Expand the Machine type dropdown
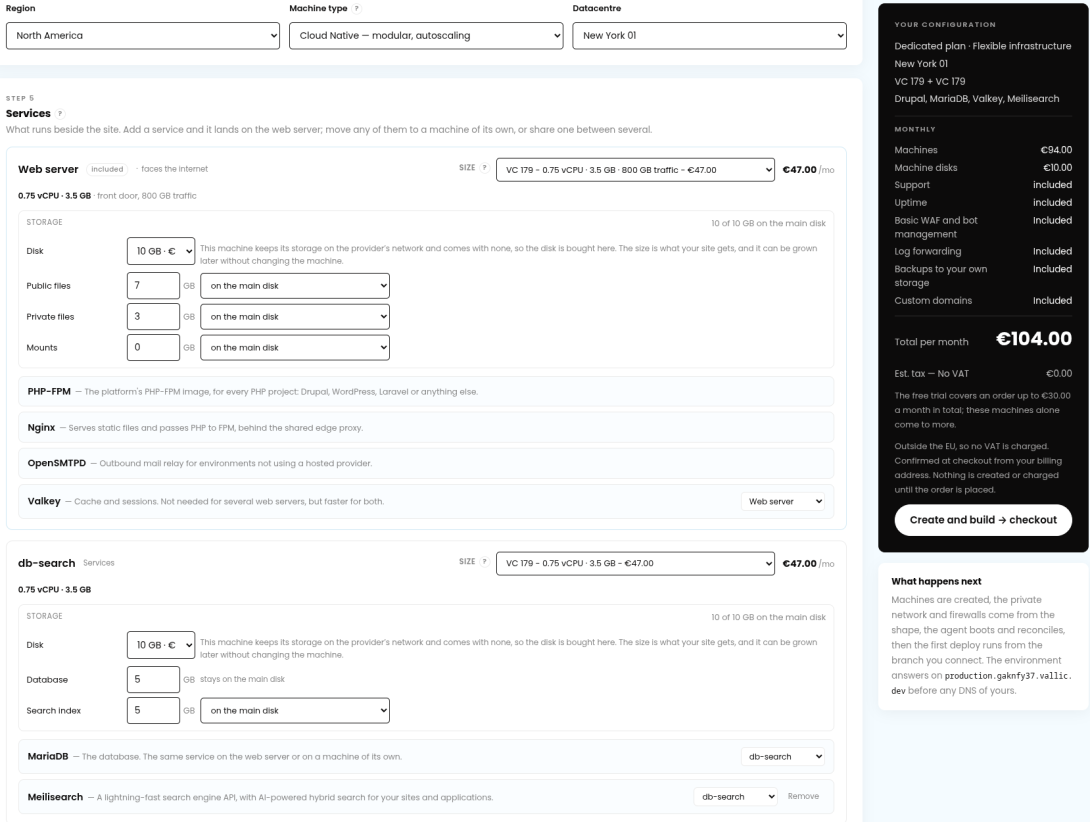 click(x=426, y=35)
